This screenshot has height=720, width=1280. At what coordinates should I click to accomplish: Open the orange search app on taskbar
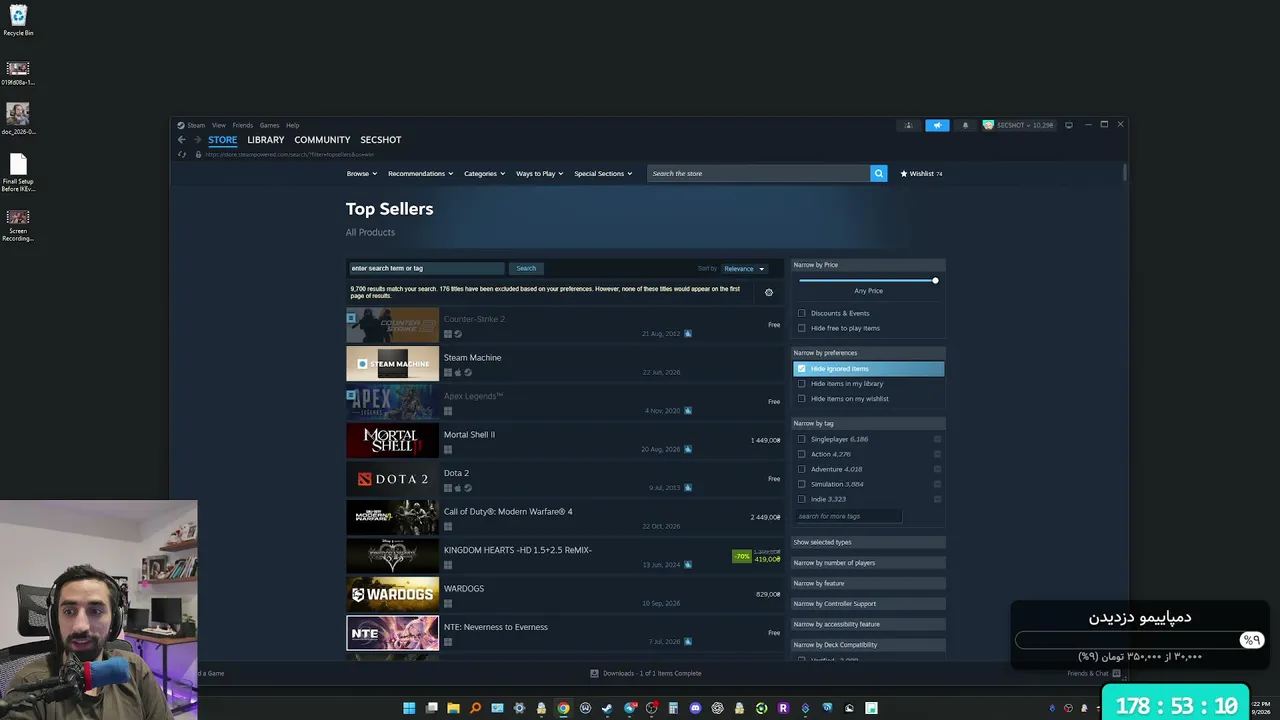click(475, 708)
